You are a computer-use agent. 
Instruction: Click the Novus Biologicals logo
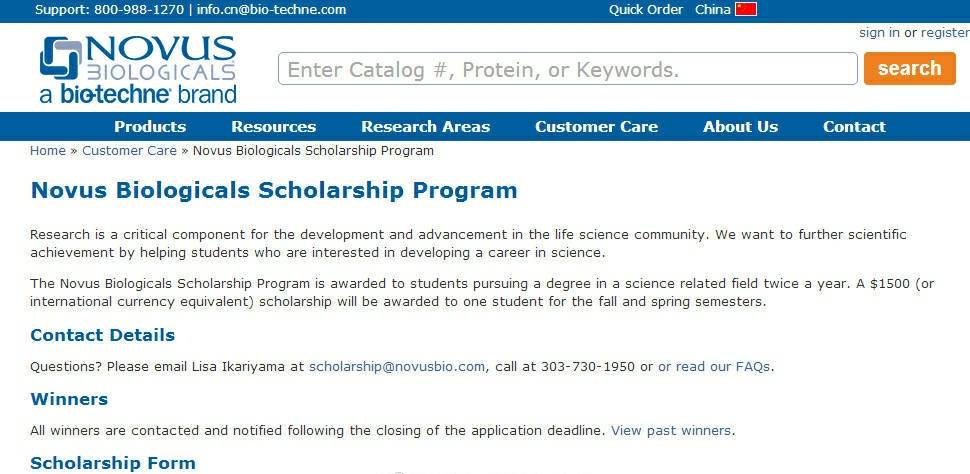138,69
